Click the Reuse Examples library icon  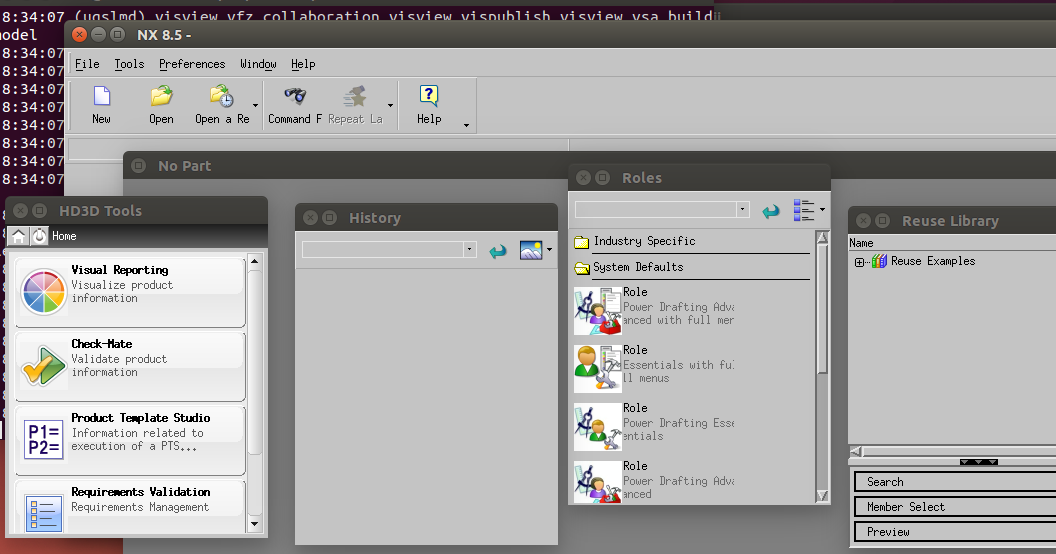pos(880,261)
